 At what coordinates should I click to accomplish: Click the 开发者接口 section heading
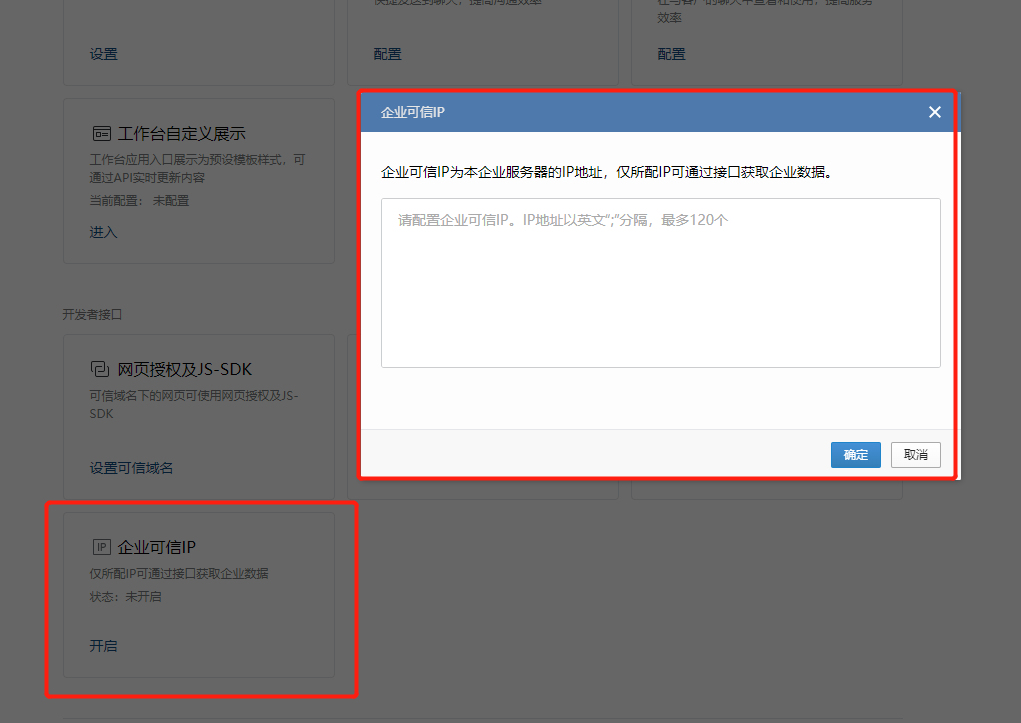(x=92, y=315)
